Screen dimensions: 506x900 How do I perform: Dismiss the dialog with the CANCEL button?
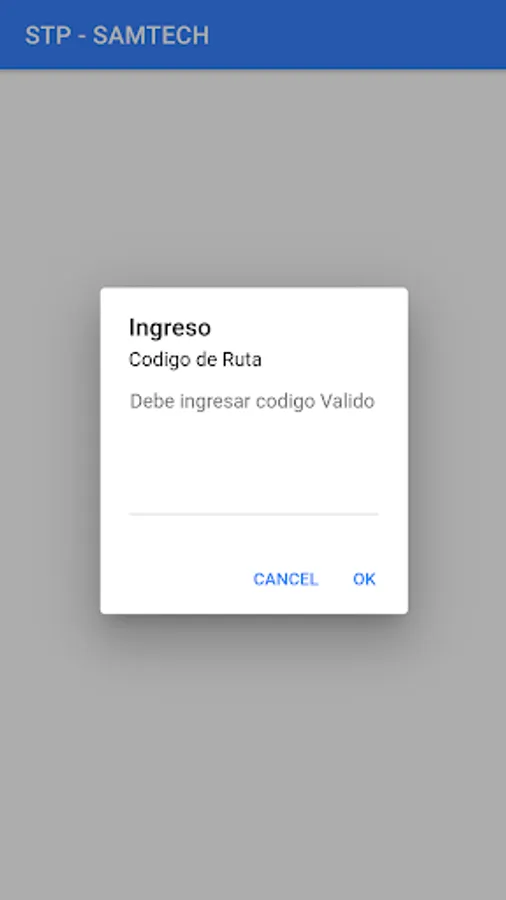286,579
